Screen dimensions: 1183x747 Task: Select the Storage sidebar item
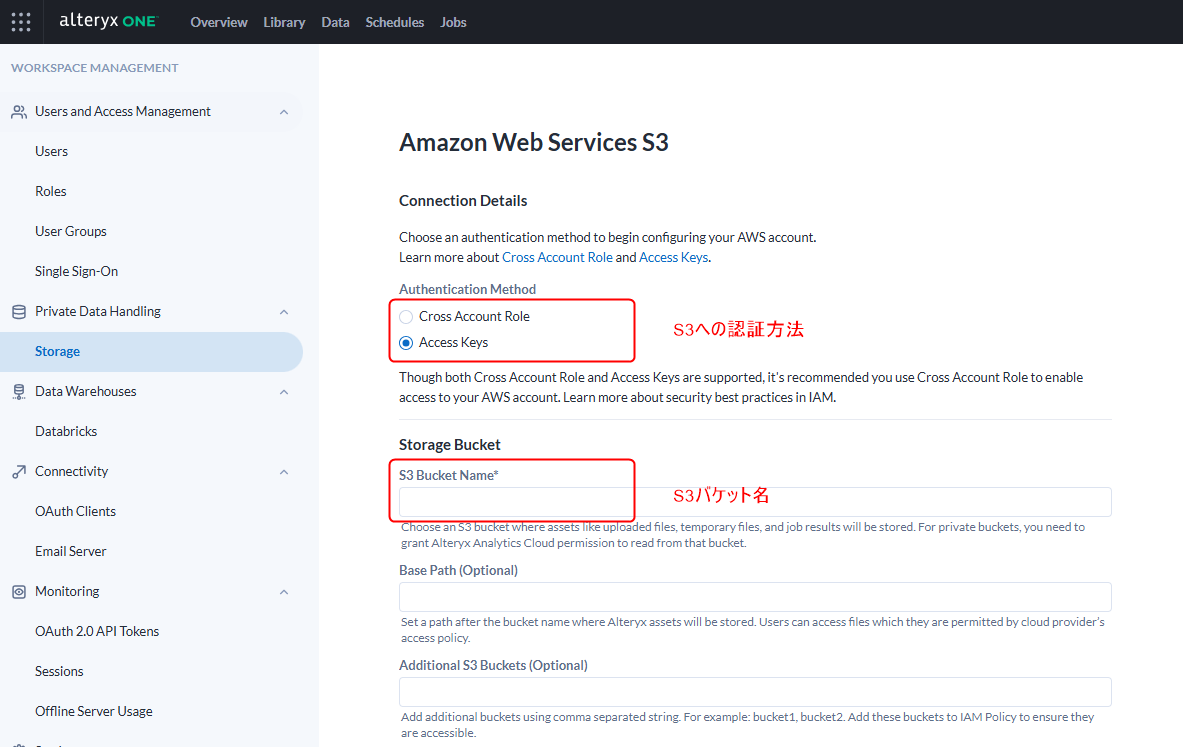point(151,352)
